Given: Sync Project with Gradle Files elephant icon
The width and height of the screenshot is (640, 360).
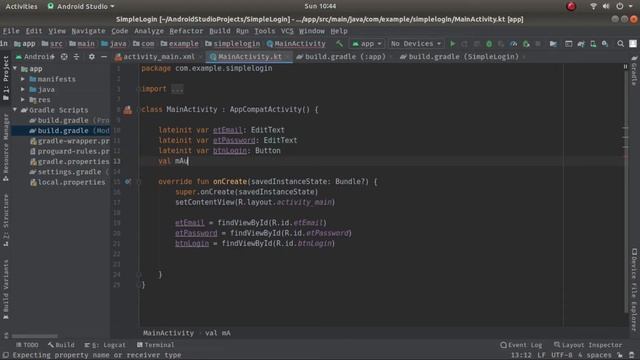Looking at the screenshot, I should point(581,44).
